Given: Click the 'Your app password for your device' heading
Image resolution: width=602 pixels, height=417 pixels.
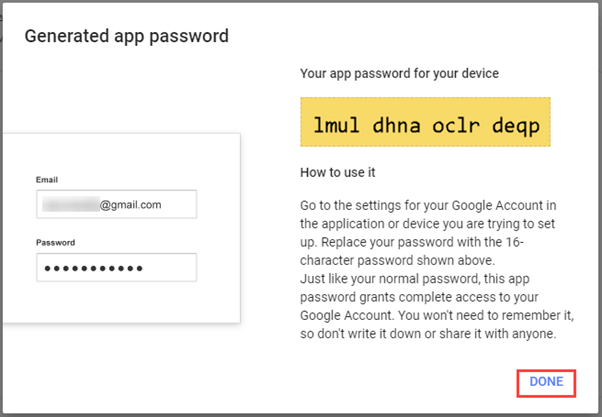Looking at the screenshot, I should tap(399, 73).
